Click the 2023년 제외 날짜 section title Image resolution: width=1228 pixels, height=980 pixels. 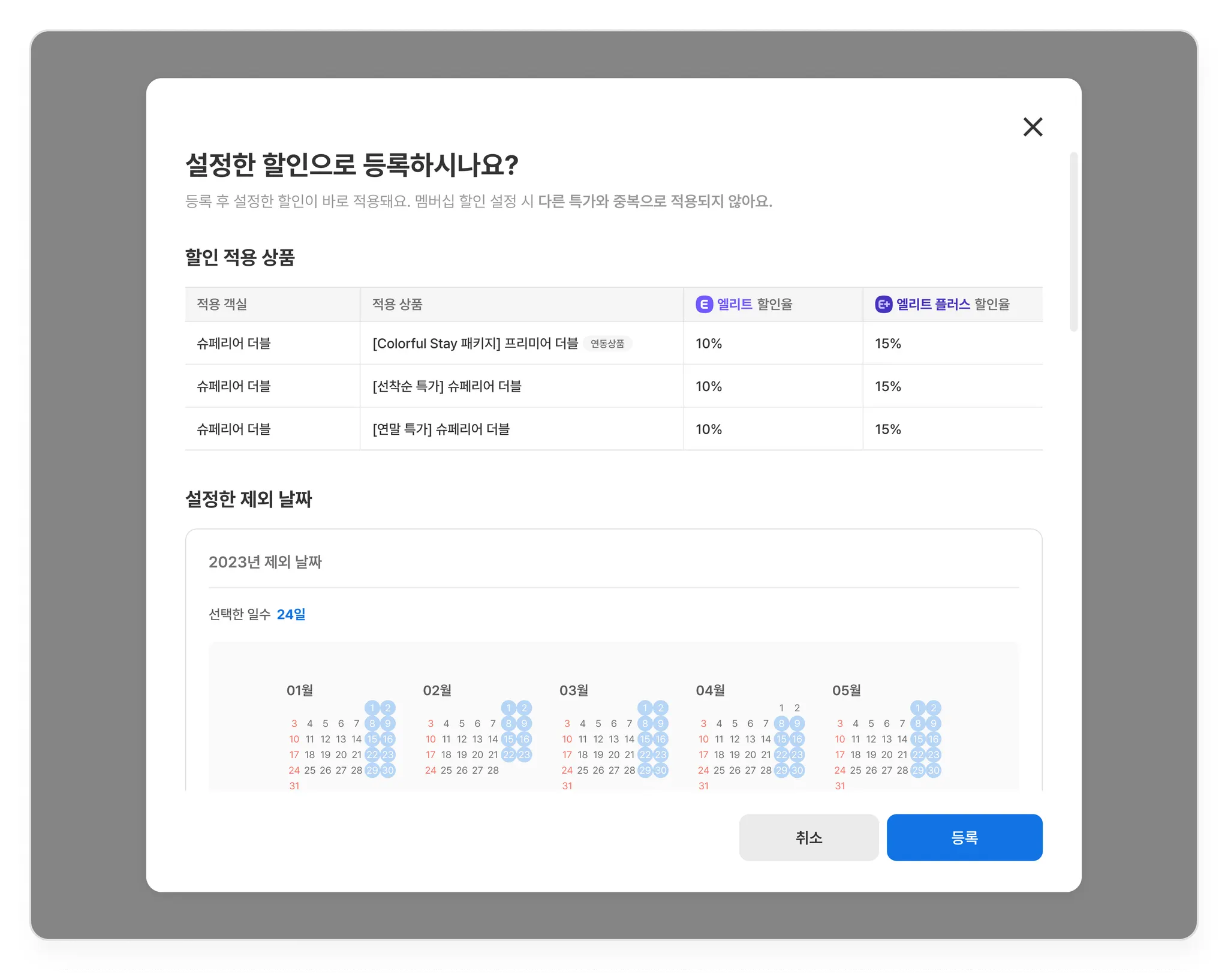[x=265, y=562]
